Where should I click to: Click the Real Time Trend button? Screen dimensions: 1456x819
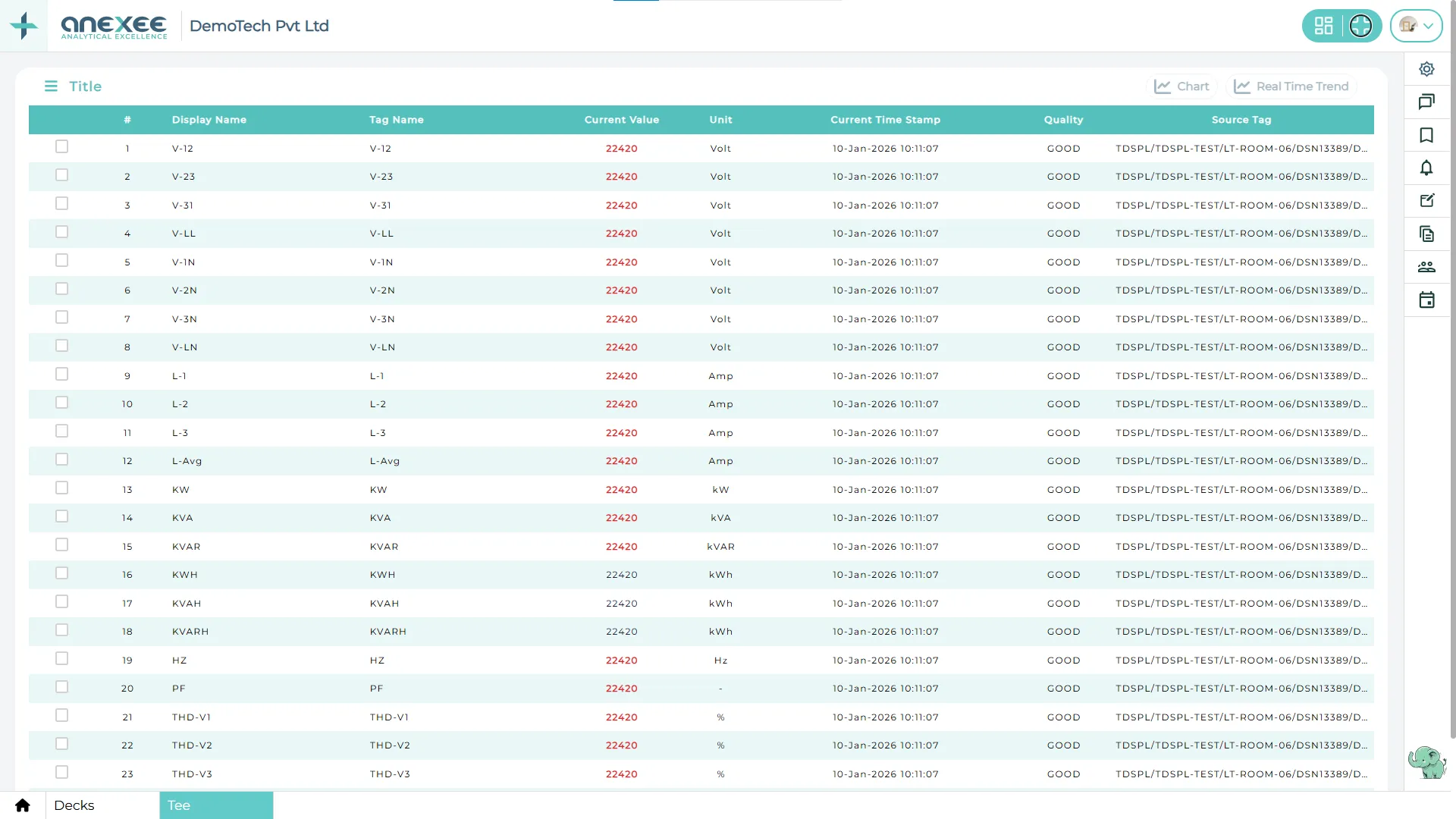coord(1291,86)
